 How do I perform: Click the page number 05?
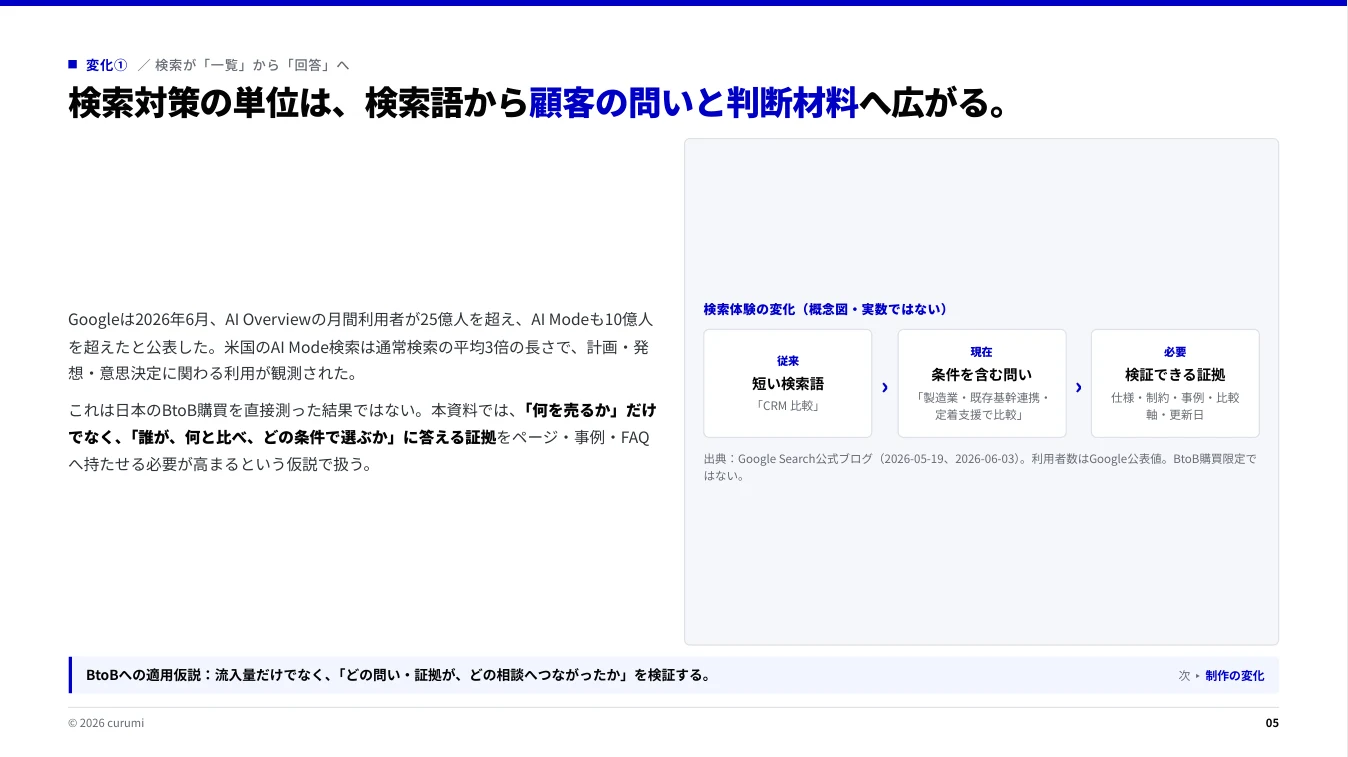1272,722
